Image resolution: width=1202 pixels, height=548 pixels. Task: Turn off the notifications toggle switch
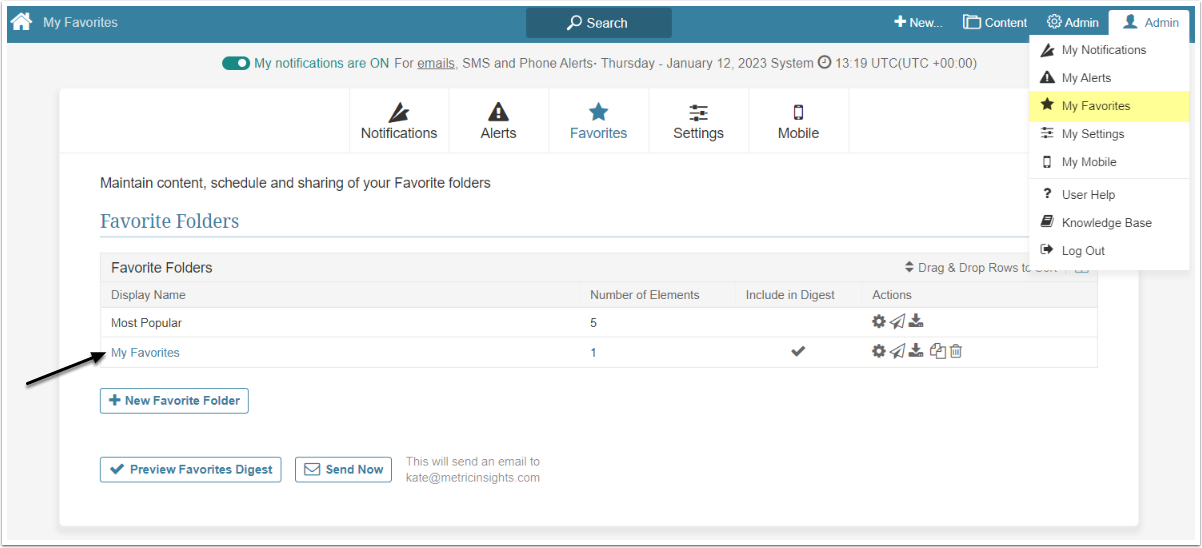point(236,63)
